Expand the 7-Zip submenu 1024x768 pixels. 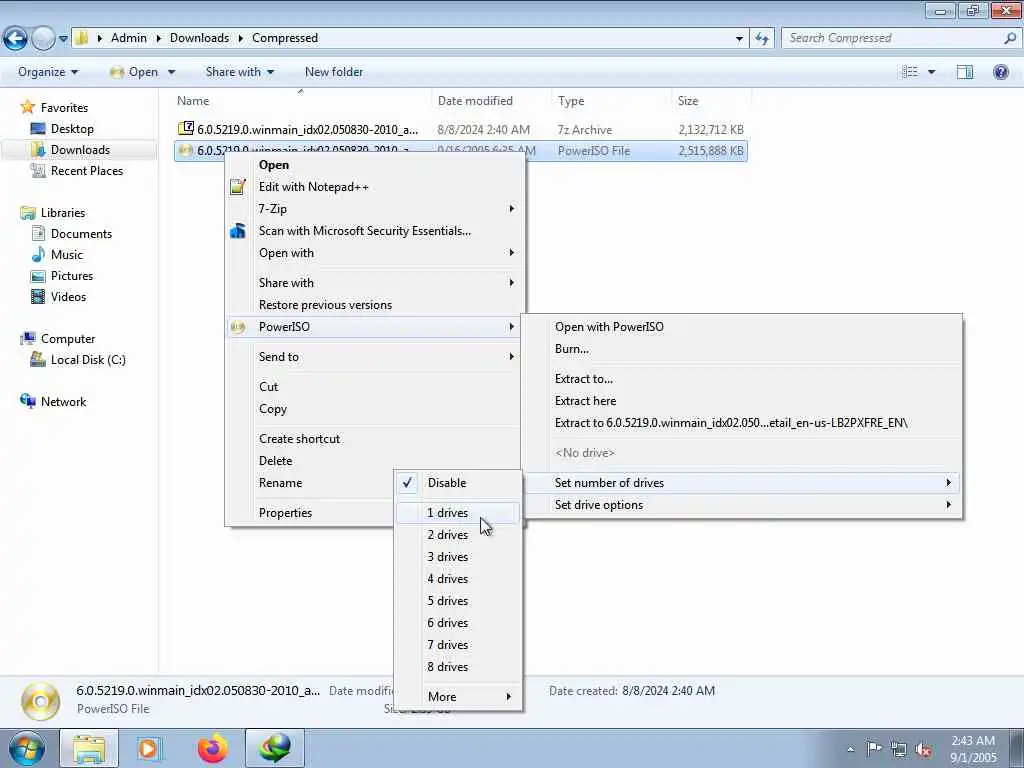click(375, 209)
